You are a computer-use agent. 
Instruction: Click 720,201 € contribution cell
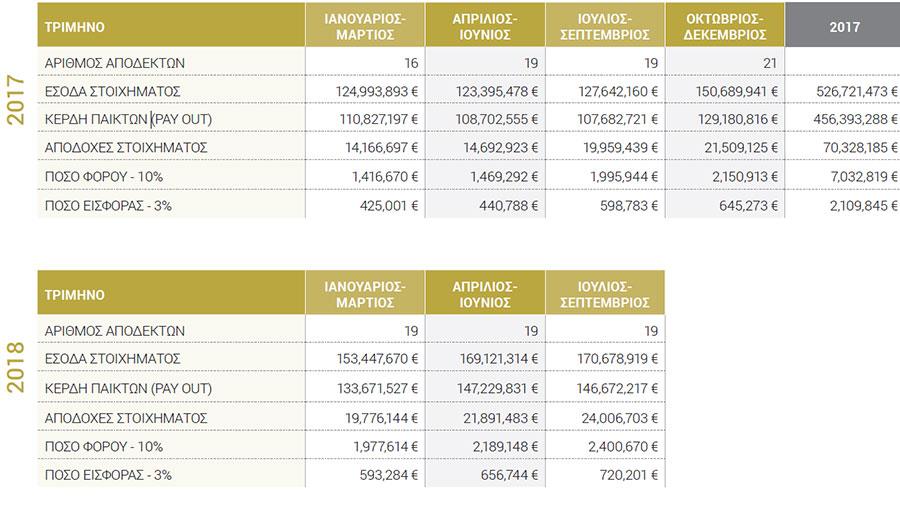(605, 474)
